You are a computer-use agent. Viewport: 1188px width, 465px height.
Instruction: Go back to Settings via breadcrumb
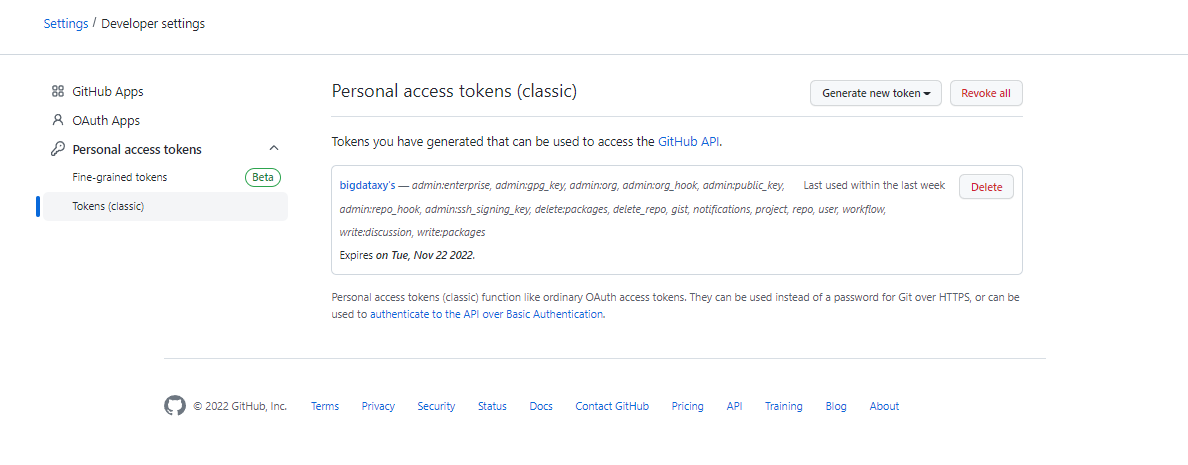tap(66, 23)
